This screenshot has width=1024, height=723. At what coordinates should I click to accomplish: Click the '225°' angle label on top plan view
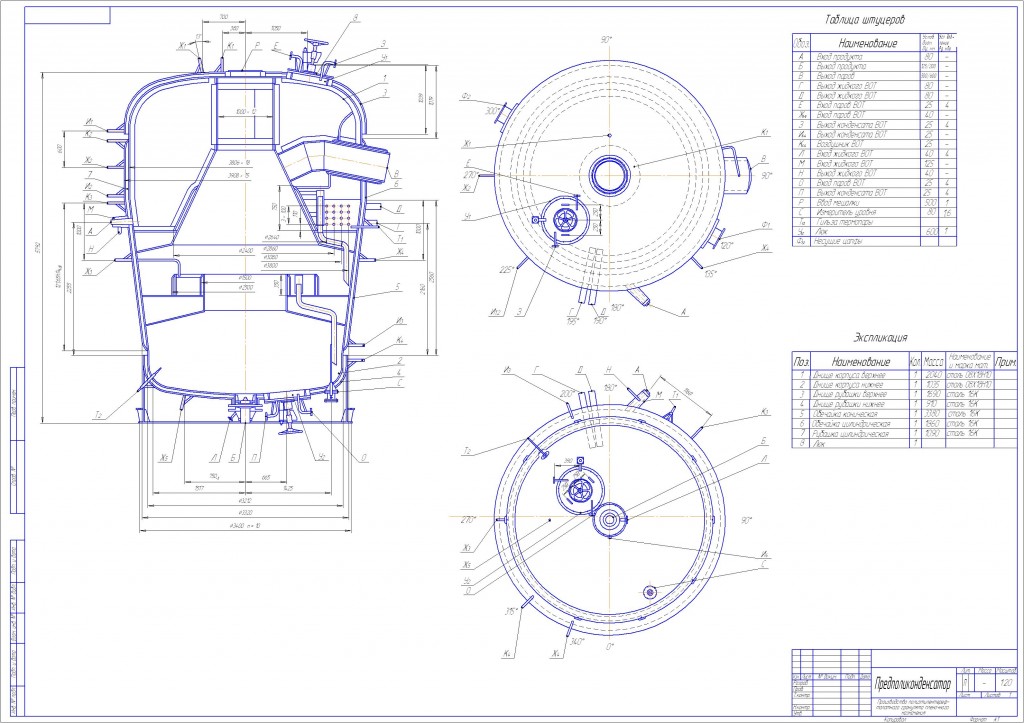point(506,270)
